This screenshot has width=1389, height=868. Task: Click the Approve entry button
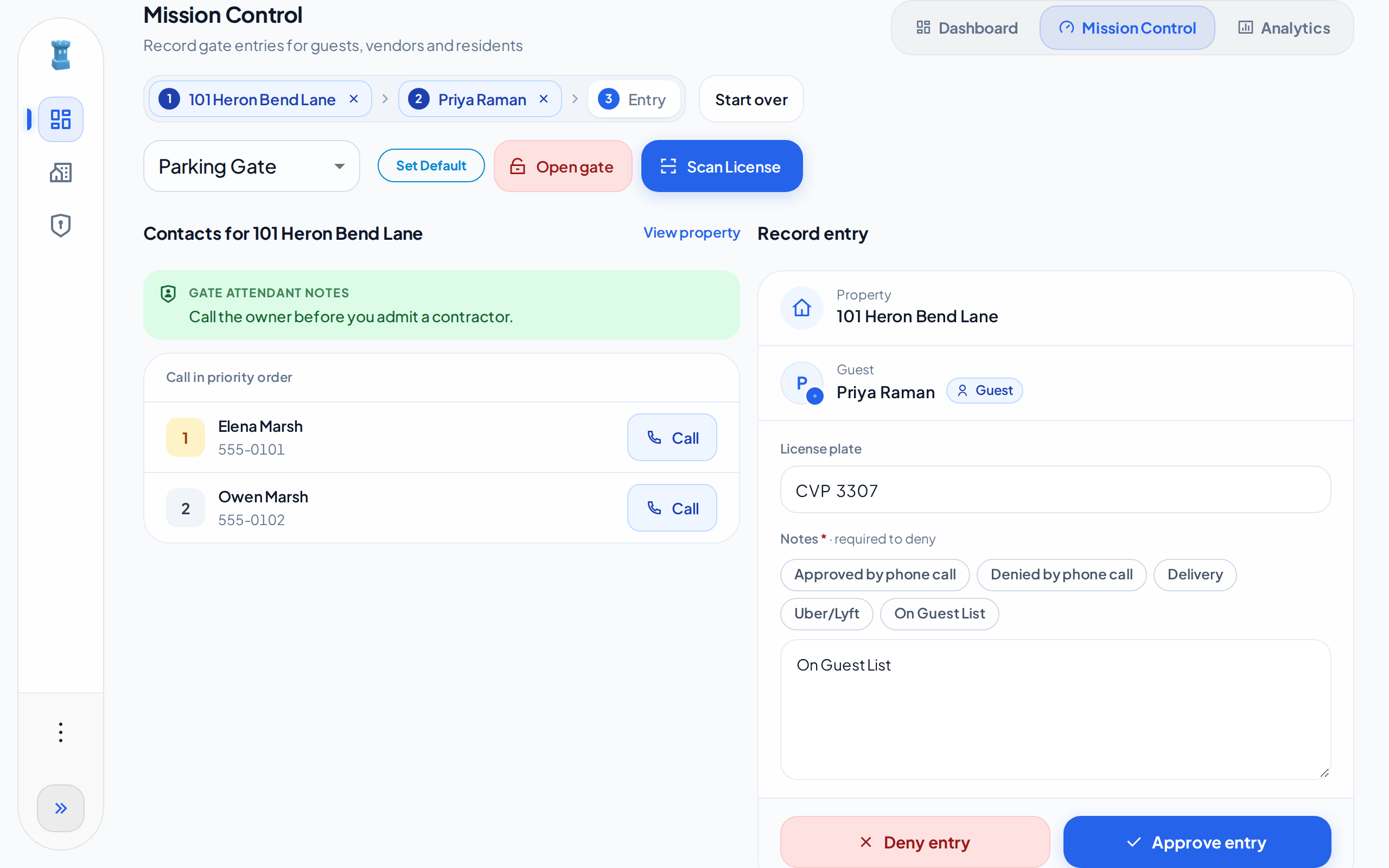point(1197,841)
